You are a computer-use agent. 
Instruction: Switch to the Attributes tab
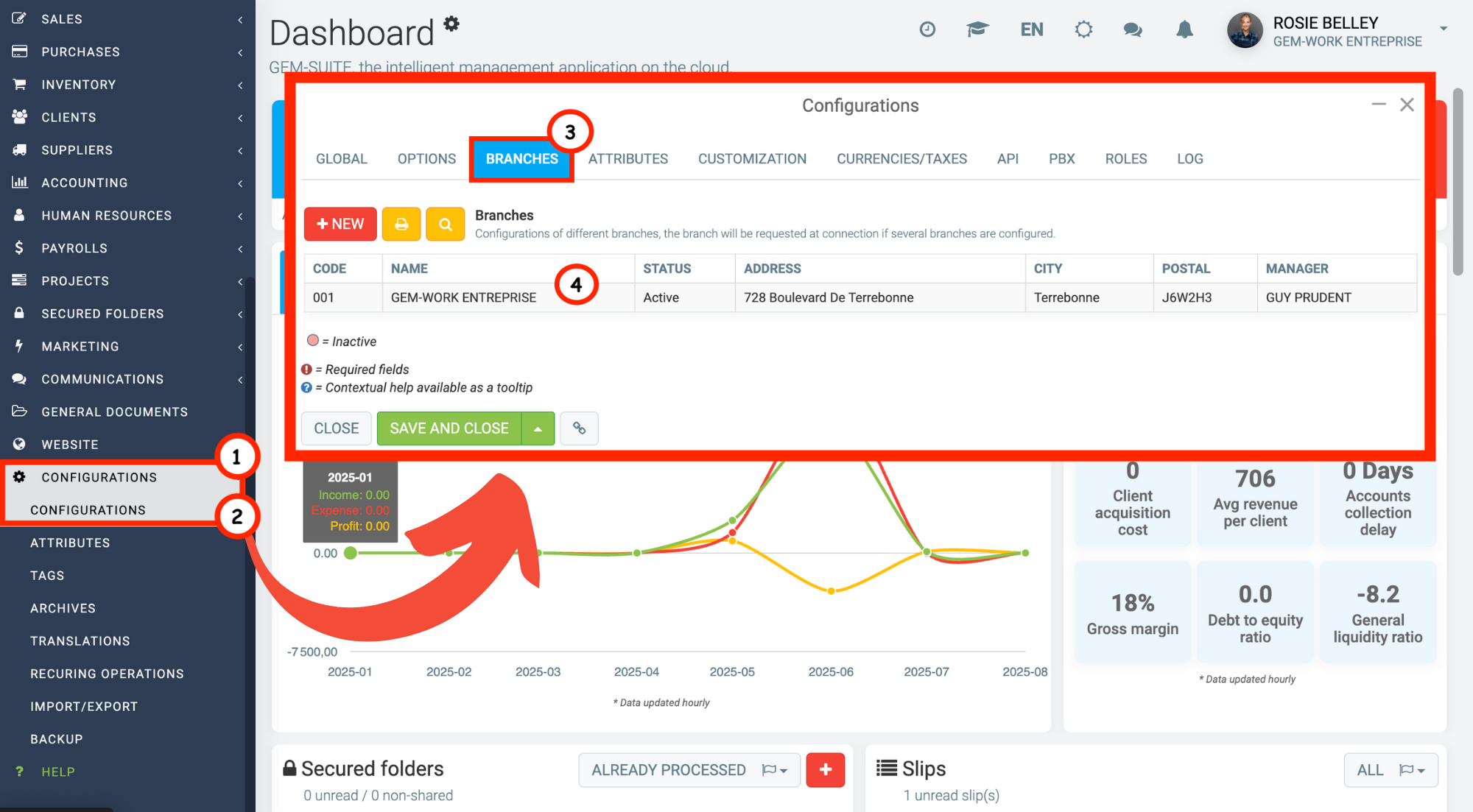[x=627, y=158]
